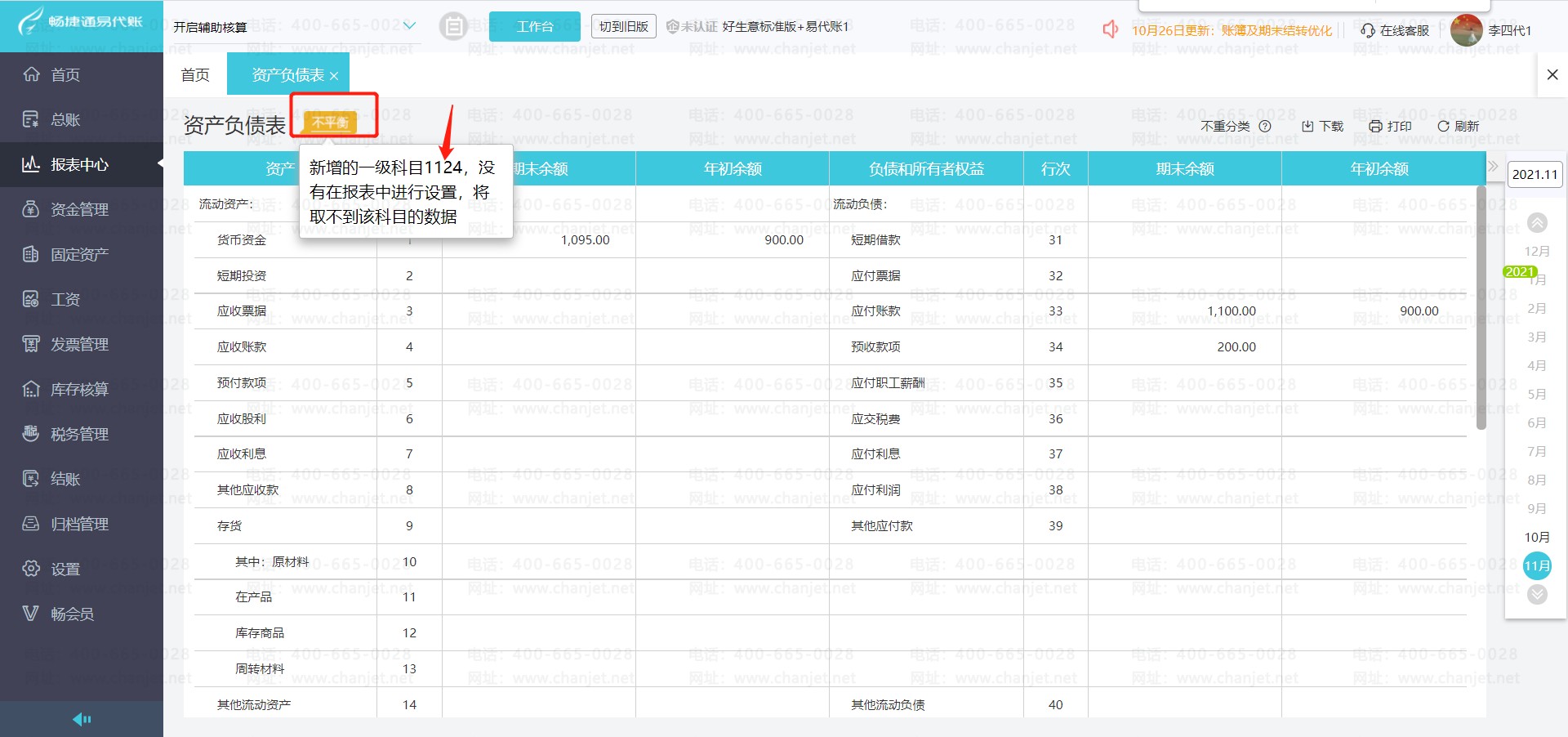Viewport: 1568px width, 737px height.
Task: Open 归档管理 in the sidebar
Action: click(82, 524)
